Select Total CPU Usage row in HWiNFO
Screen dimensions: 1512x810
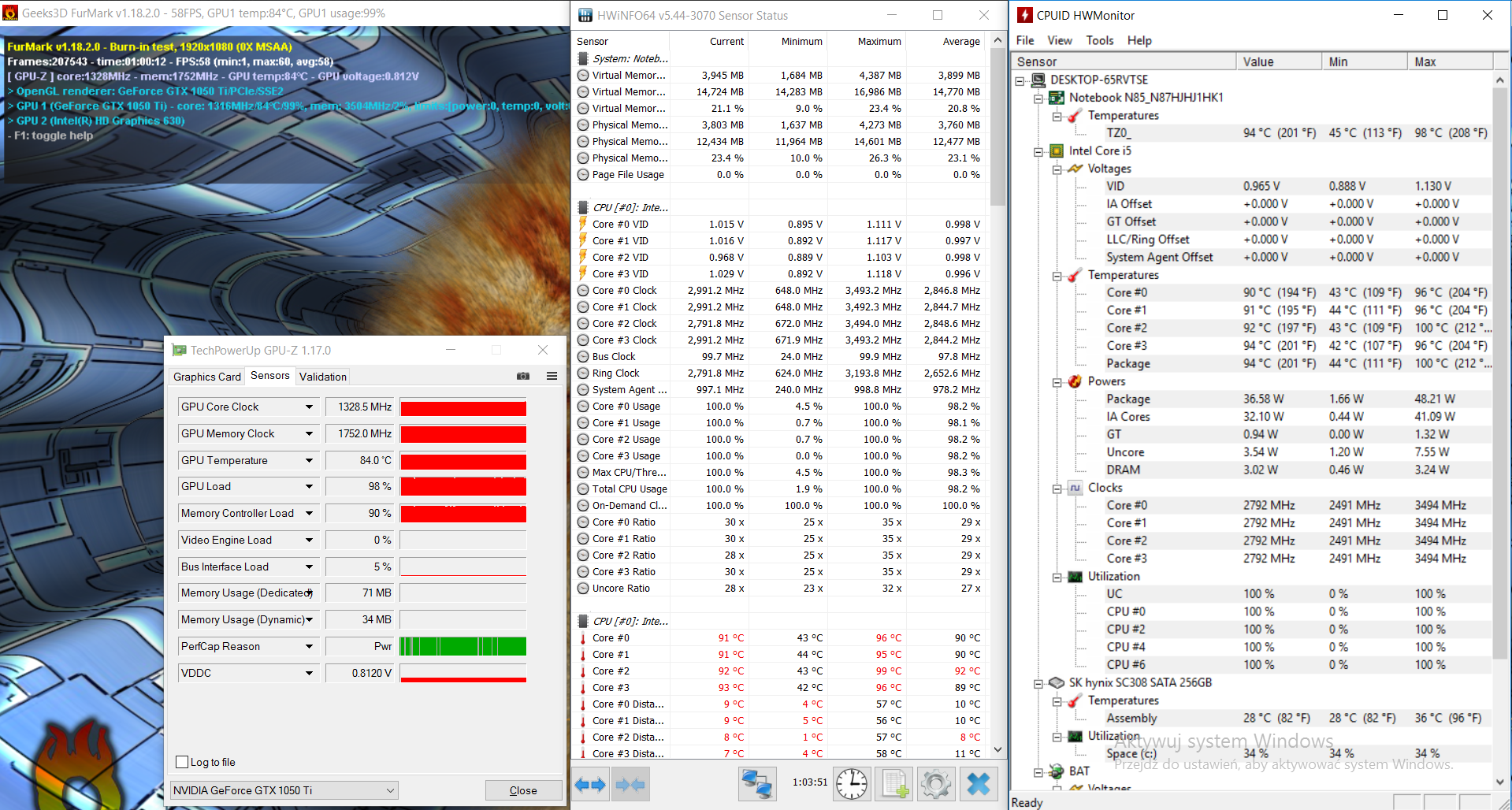point(780,489)
